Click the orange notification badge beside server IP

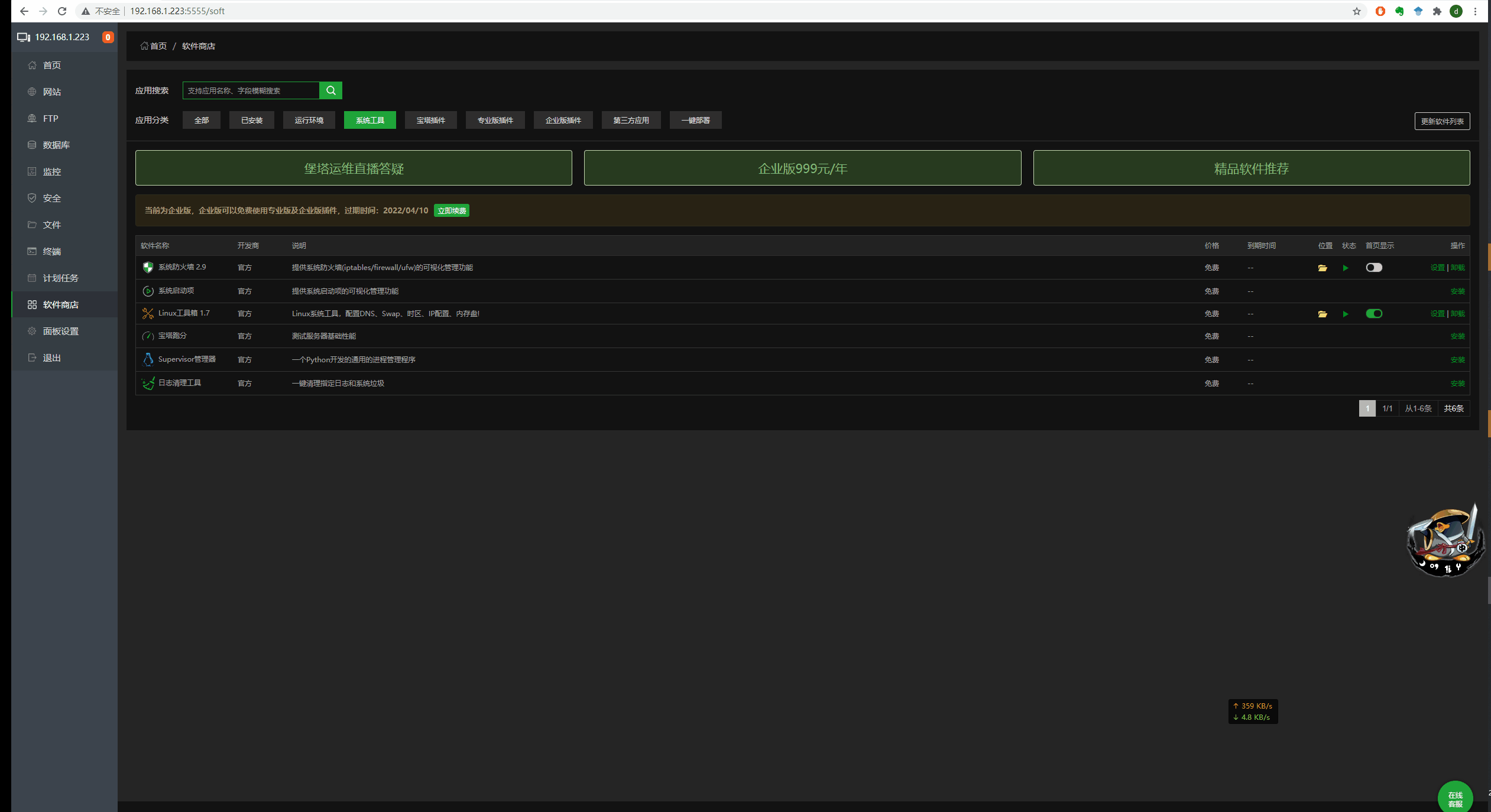108,37
